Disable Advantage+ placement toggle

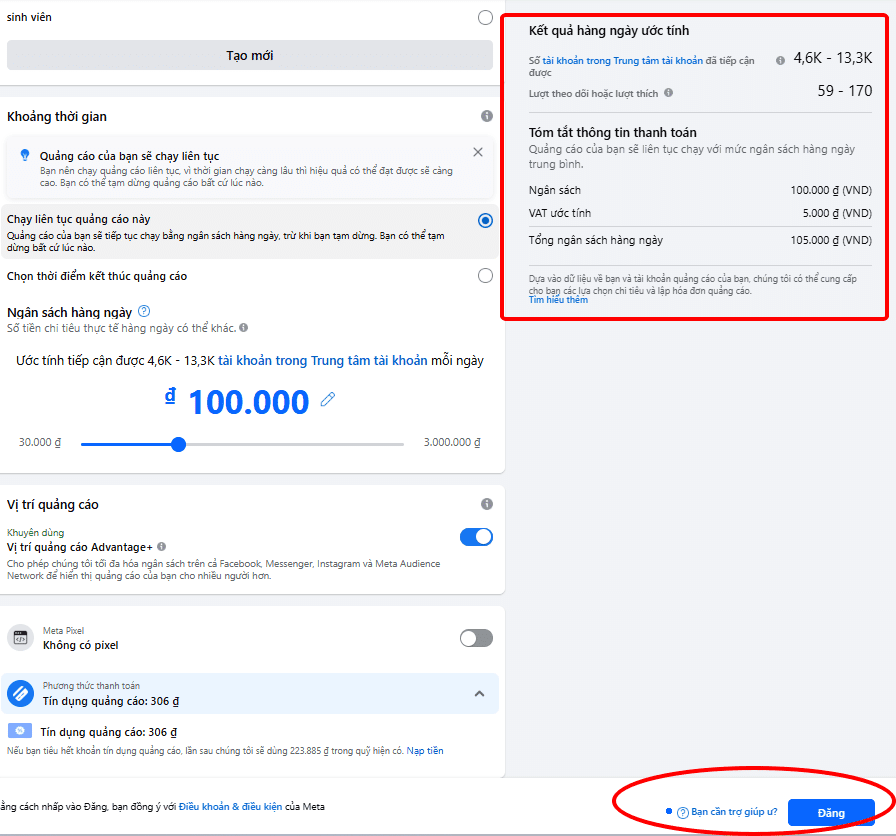476,537
